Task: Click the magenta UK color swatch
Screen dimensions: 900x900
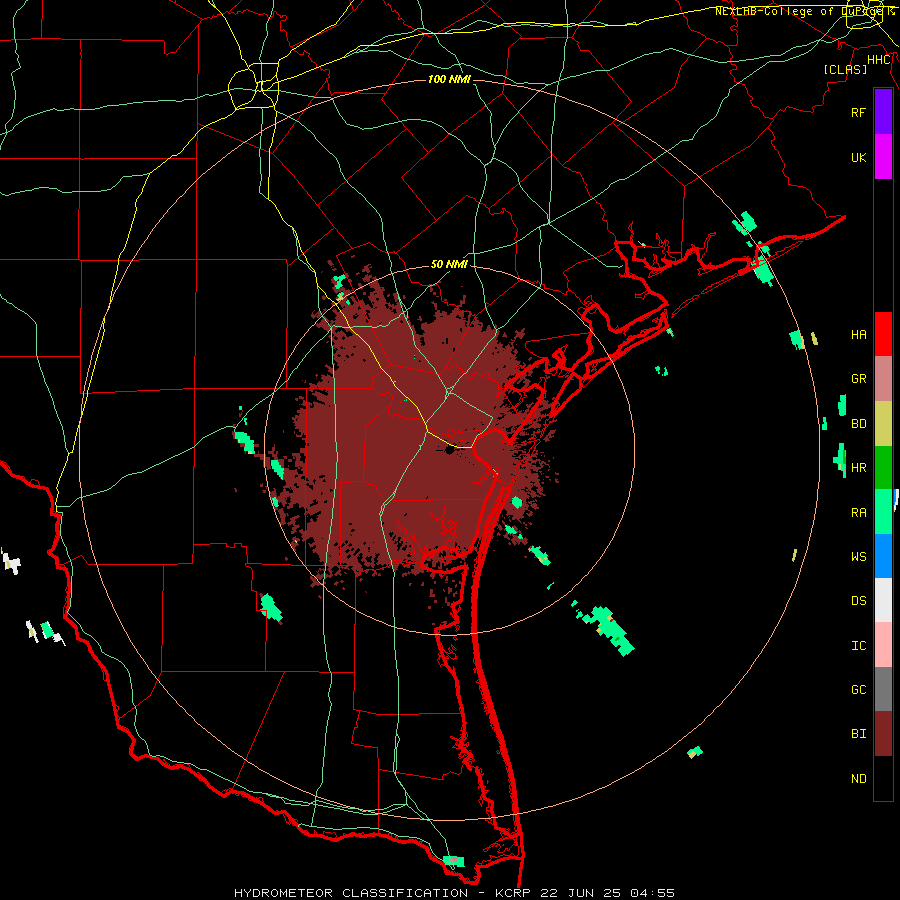Action: [883, 157]
